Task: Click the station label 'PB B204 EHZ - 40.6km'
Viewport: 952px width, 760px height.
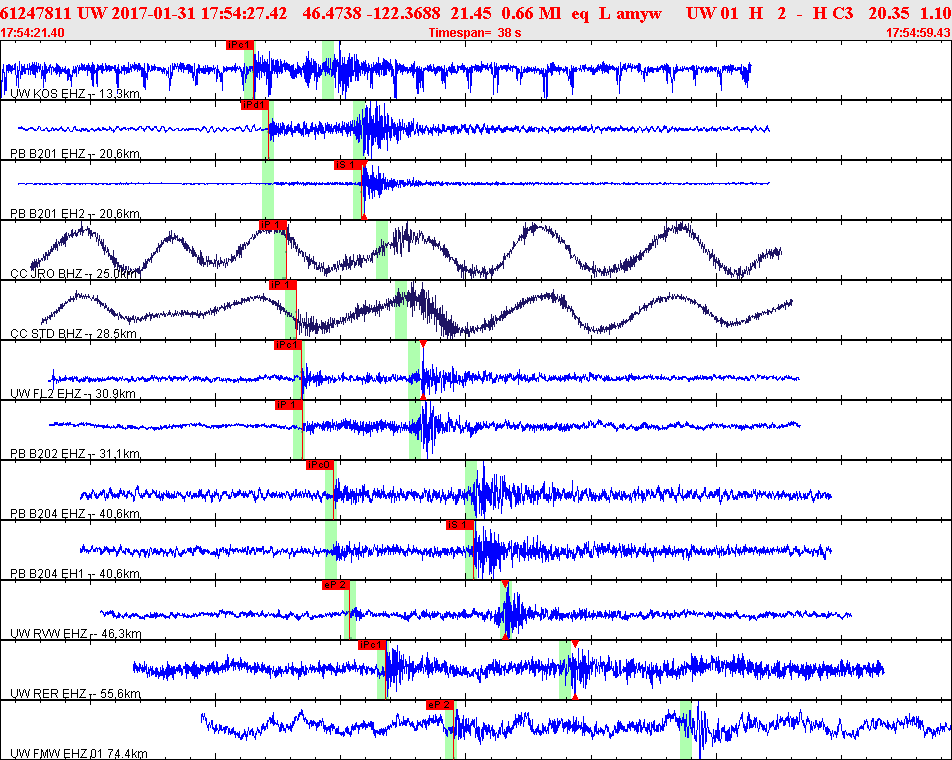Action: click(75, 514)
